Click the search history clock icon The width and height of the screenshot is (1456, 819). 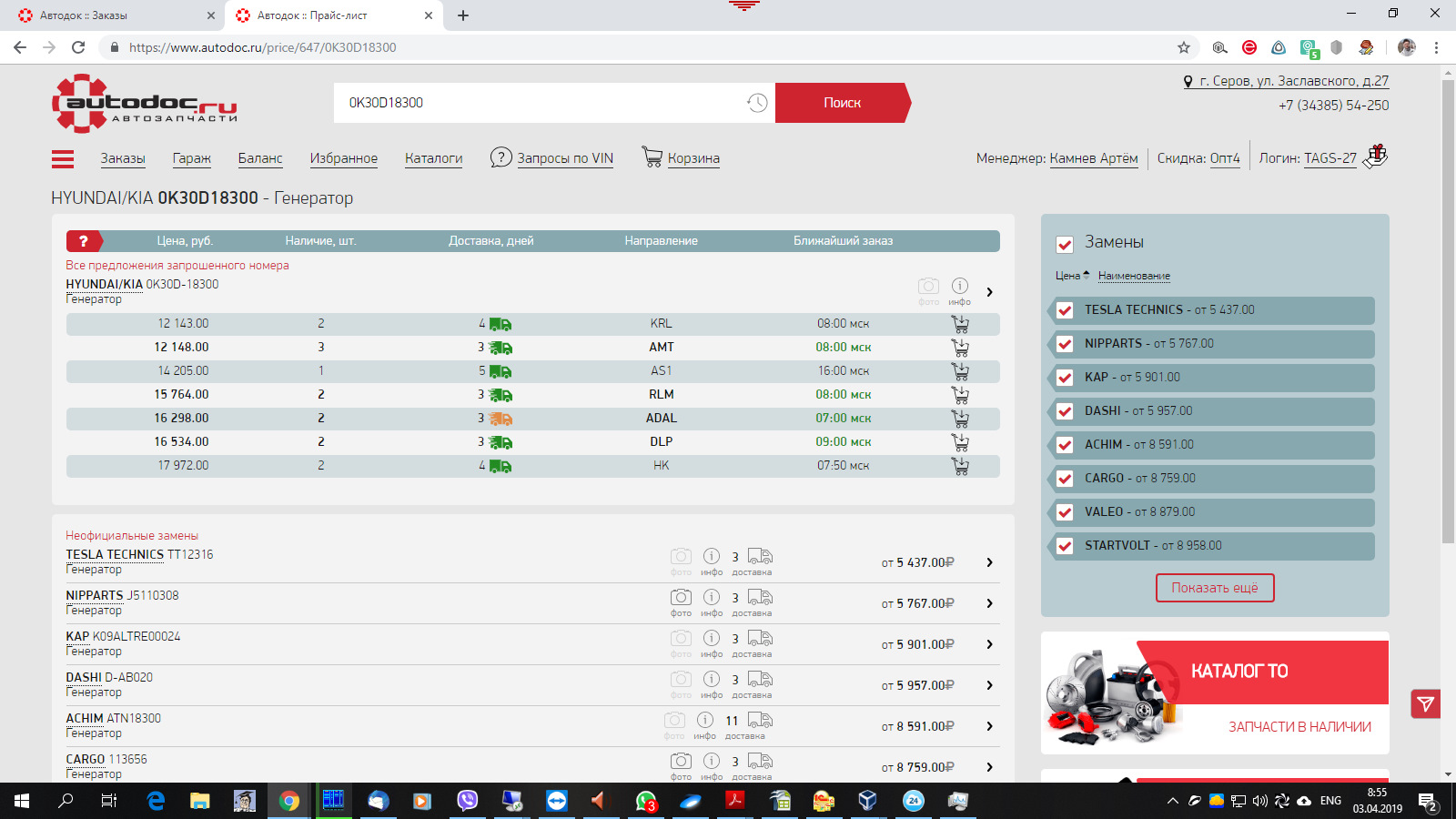pyautogui.click(x=757, y=103)
